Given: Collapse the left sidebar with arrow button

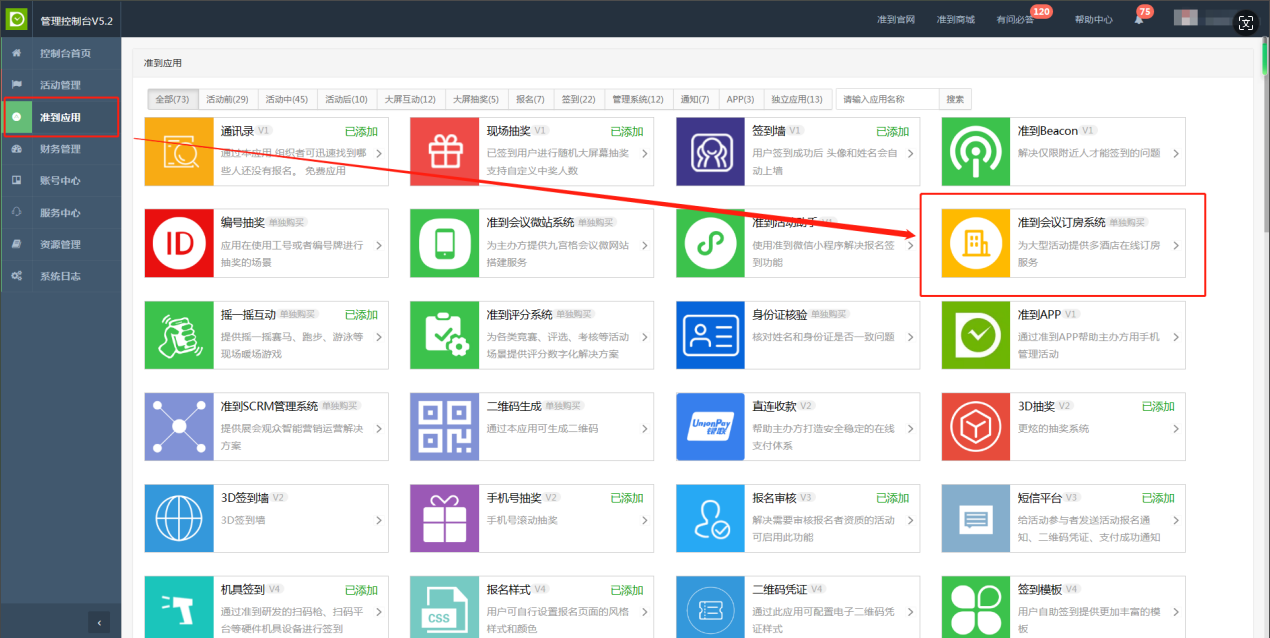Looking at the screenshot, I should click(98, 623).
